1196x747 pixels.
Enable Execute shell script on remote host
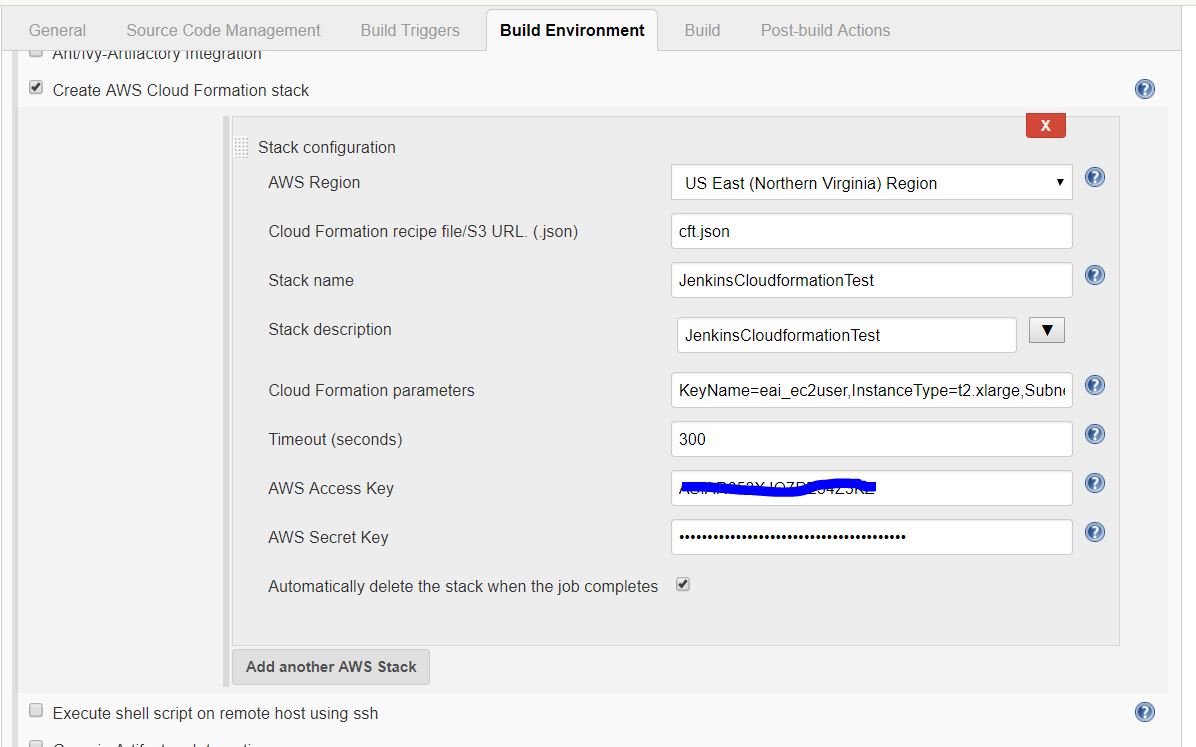(36, 711)
